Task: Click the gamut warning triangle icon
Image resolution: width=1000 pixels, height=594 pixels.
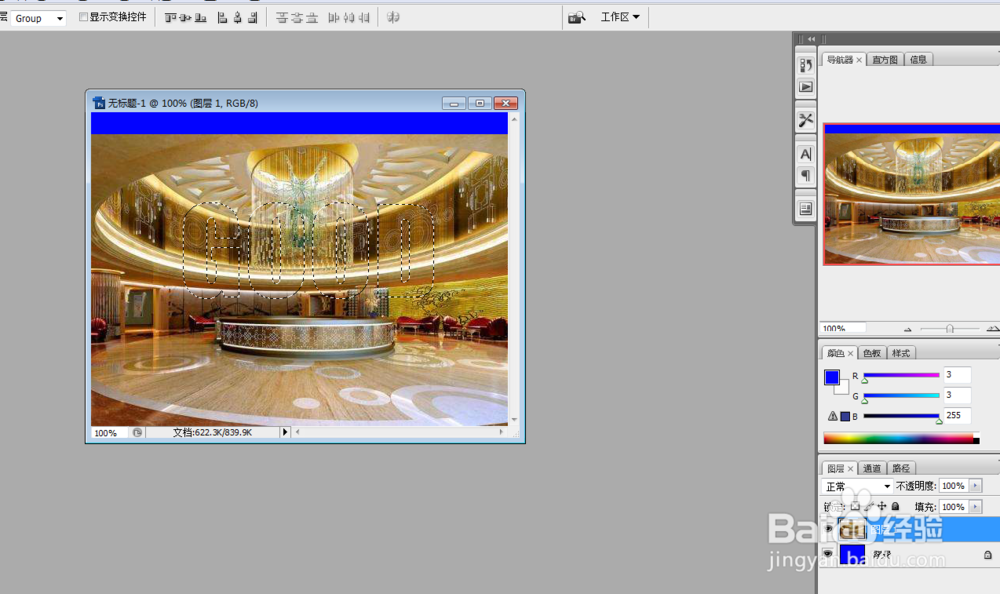Action: (832, 416)
